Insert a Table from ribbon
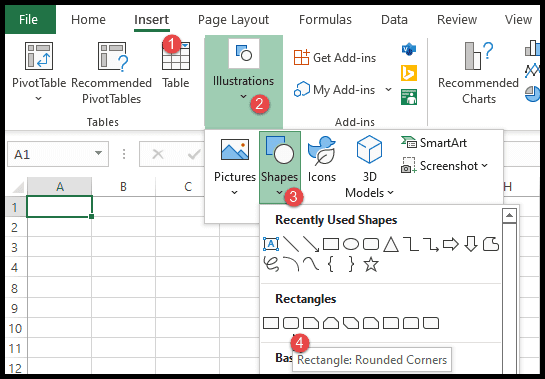The width and height of the screenshot is (545, 379). [x=176, y=66]
